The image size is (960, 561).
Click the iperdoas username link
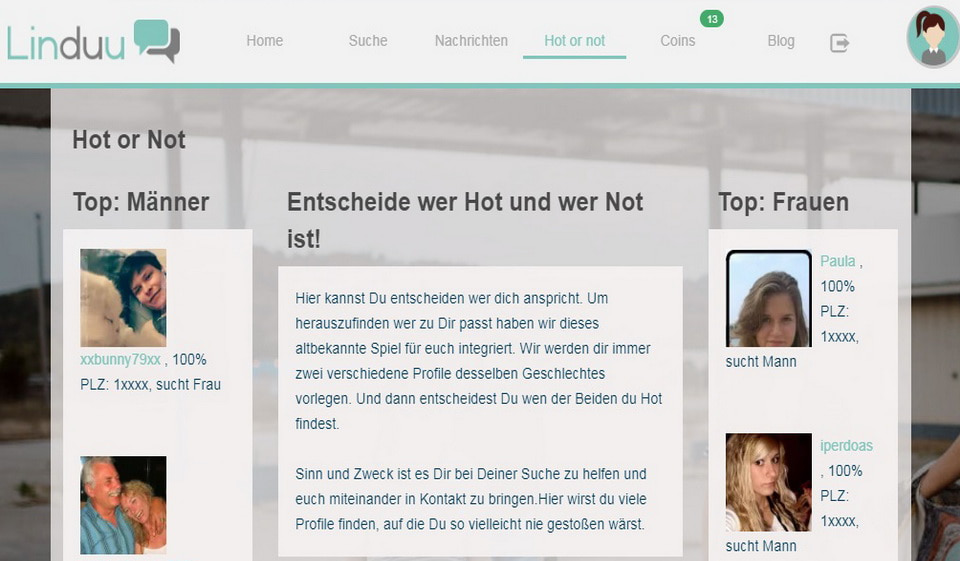click(x=846, y=446)
